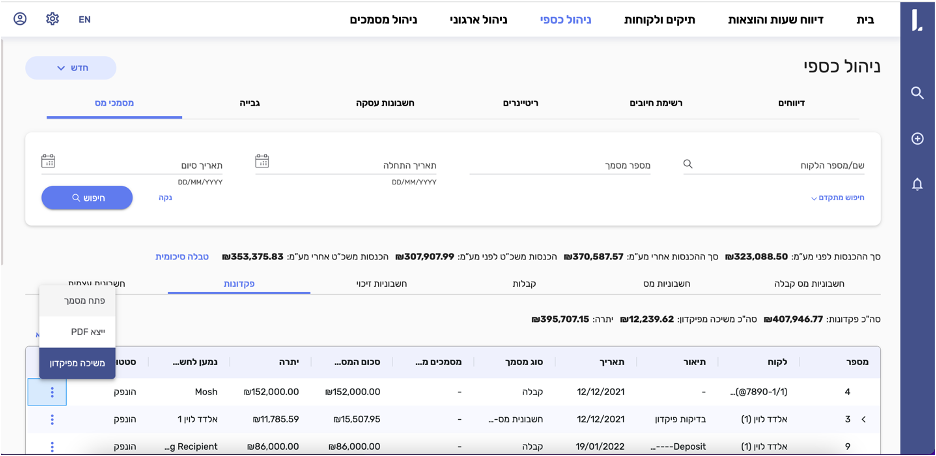Open notifications bell in sidebar
936x456 pixels.
[x=917, y=184]
